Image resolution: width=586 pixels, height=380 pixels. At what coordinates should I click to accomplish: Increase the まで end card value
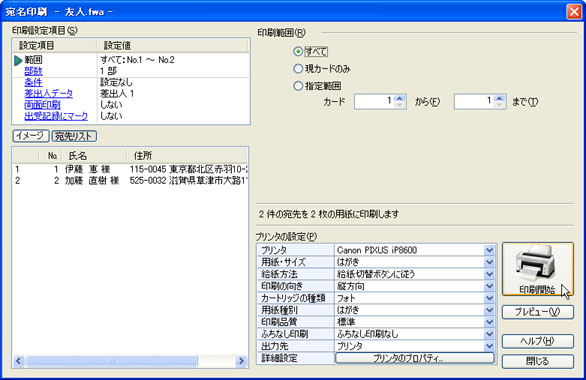click(500, 98)
